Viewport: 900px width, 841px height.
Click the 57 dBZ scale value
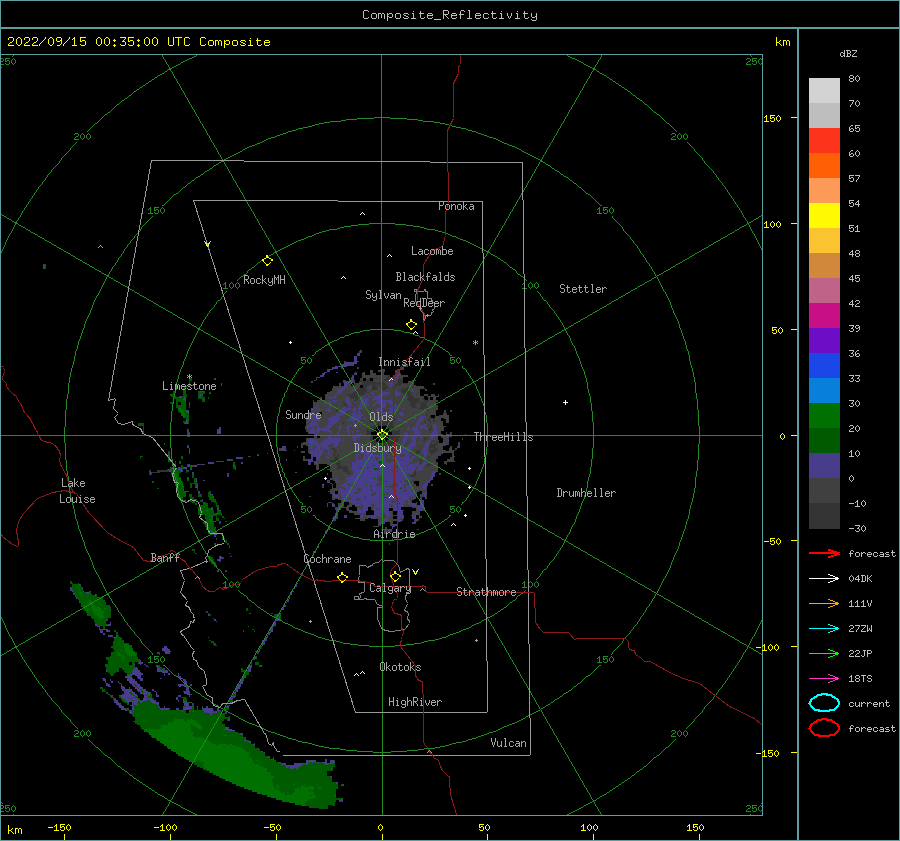854,179
